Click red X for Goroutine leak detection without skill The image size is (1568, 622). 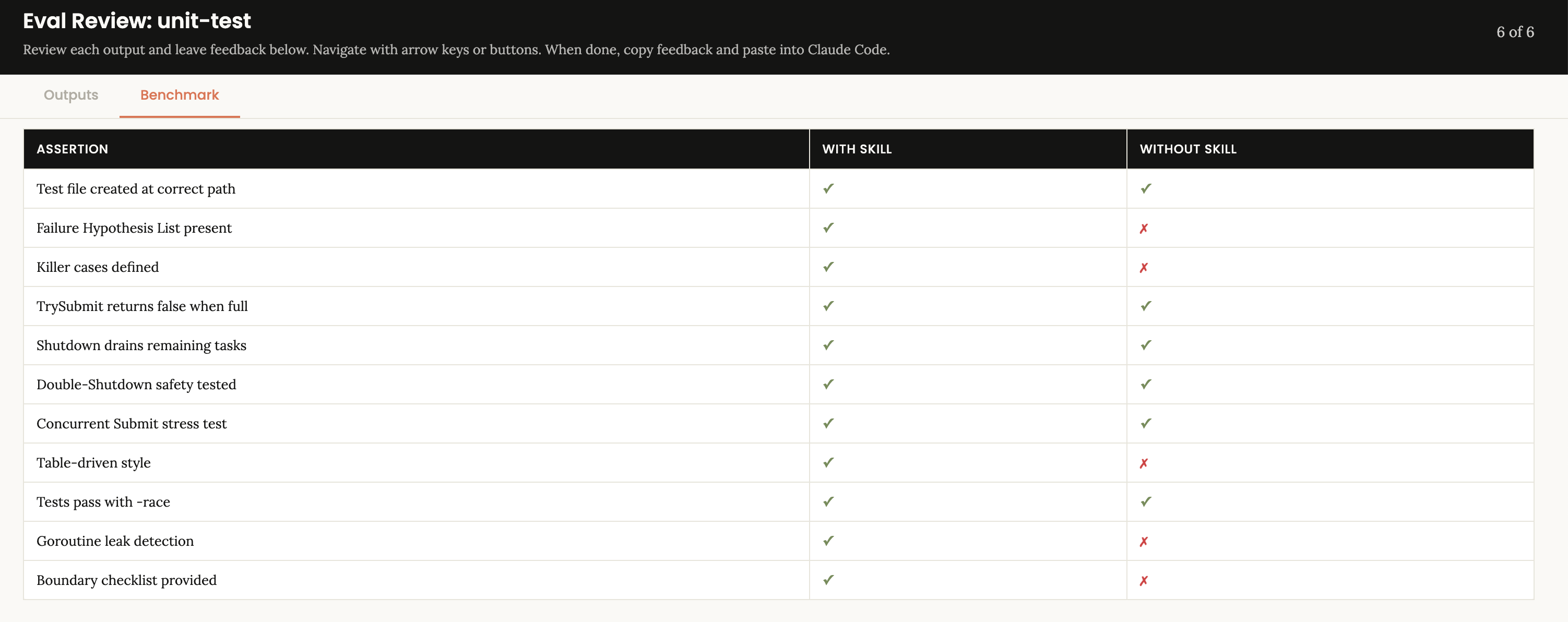click(x=1143, y=542)
